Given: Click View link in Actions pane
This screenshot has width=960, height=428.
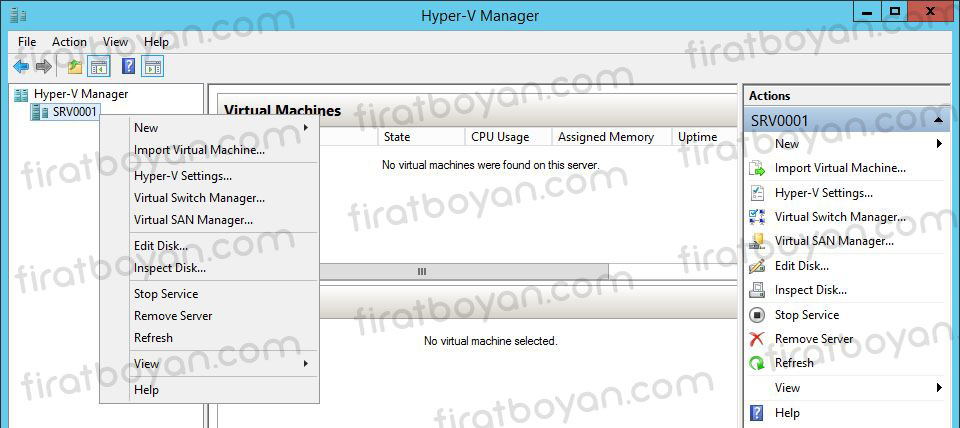Looking at the screenshot, I should 787,388.
